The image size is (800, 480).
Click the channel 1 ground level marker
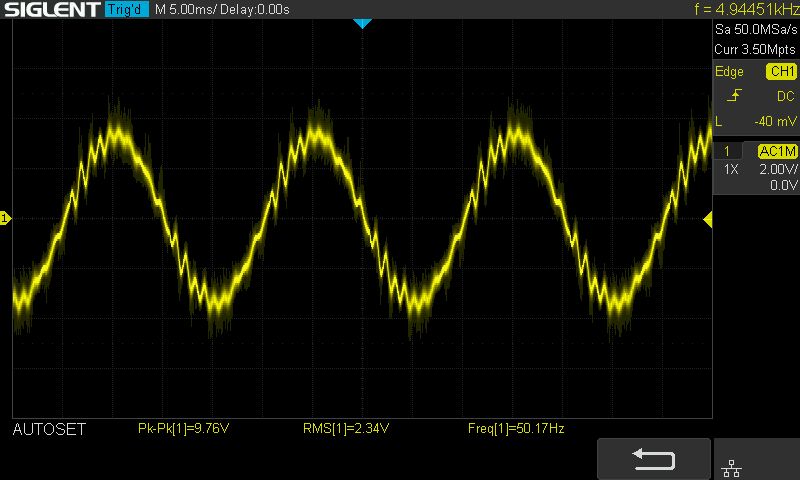tap(5, 218)
